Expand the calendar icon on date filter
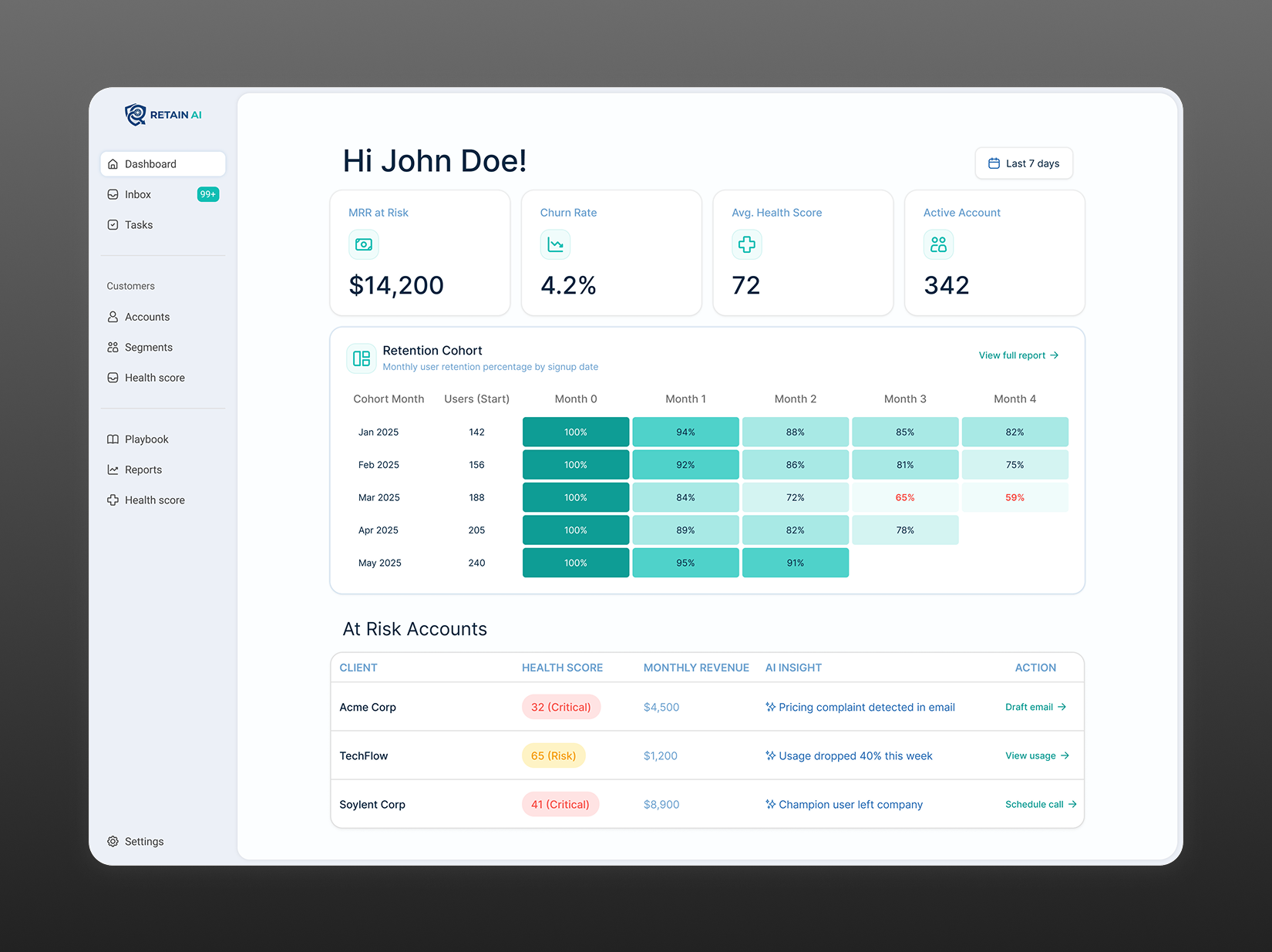 click(x=994, y=163)
